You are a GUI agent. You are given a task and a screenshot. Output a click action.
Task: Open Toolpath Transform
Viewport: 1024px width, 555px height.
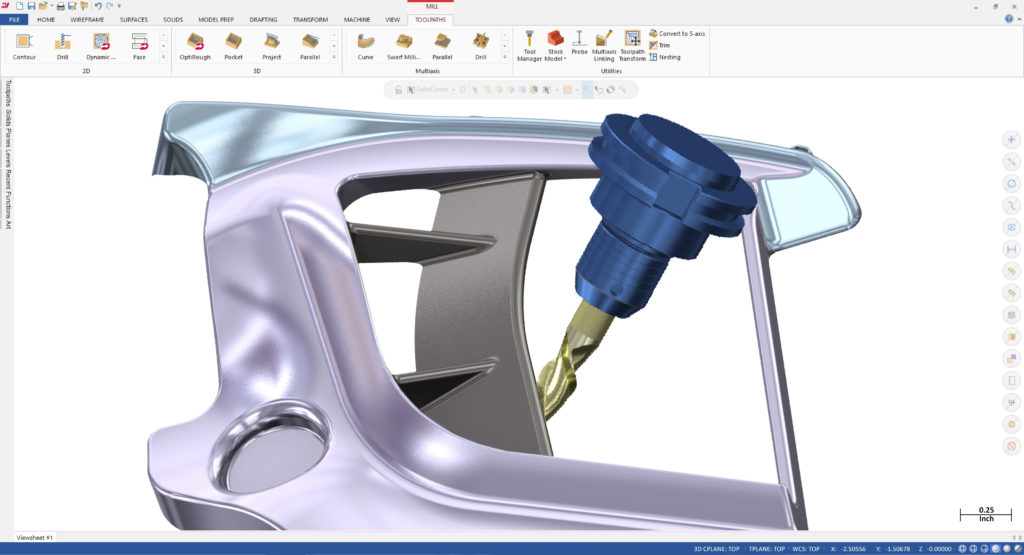point(632,46)
